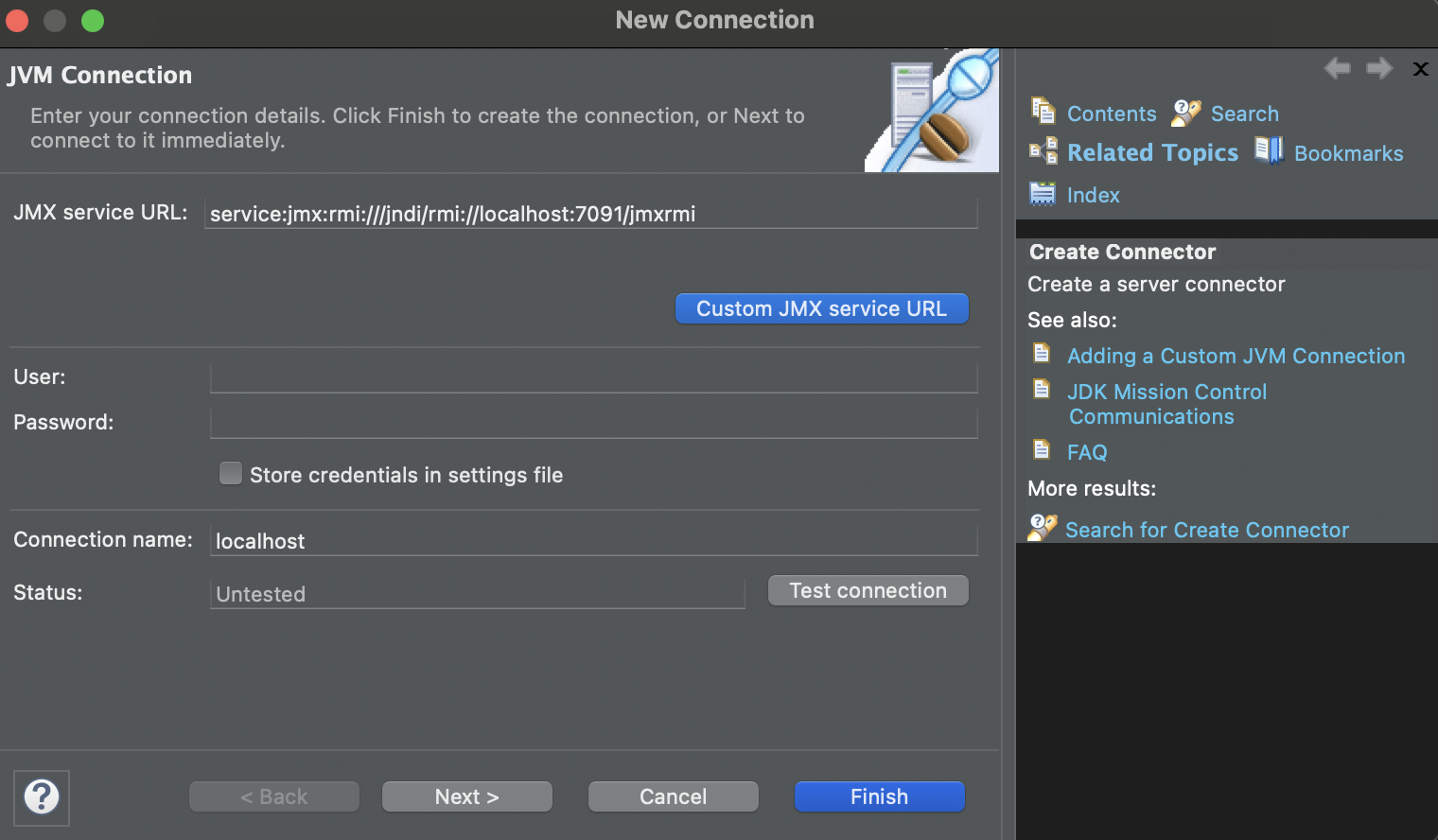Click the help question mark icon

point(42,797)
